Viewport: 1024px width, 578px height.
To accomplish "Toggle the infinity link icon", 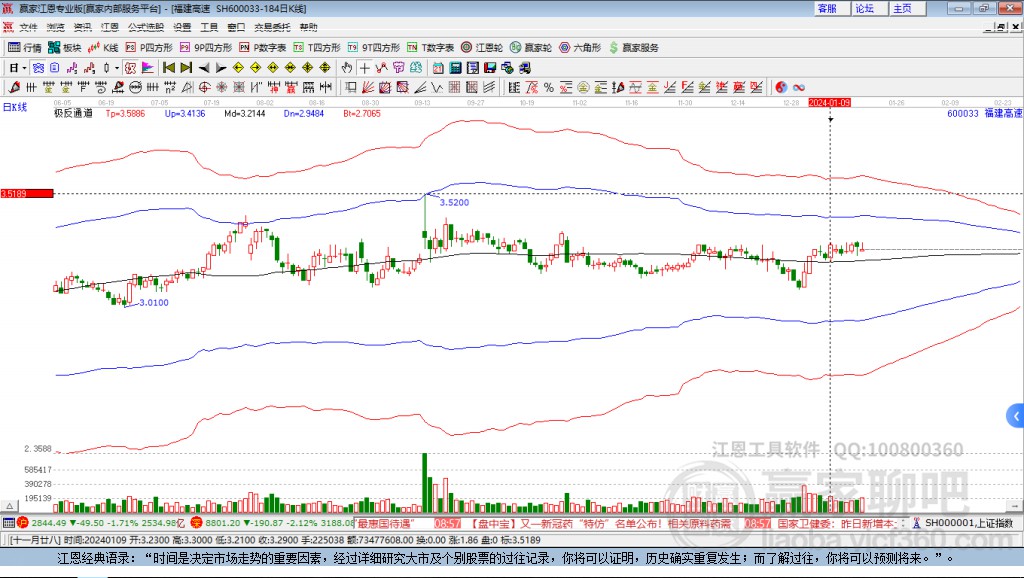I will pyautogui.click(x=799, y=88).
